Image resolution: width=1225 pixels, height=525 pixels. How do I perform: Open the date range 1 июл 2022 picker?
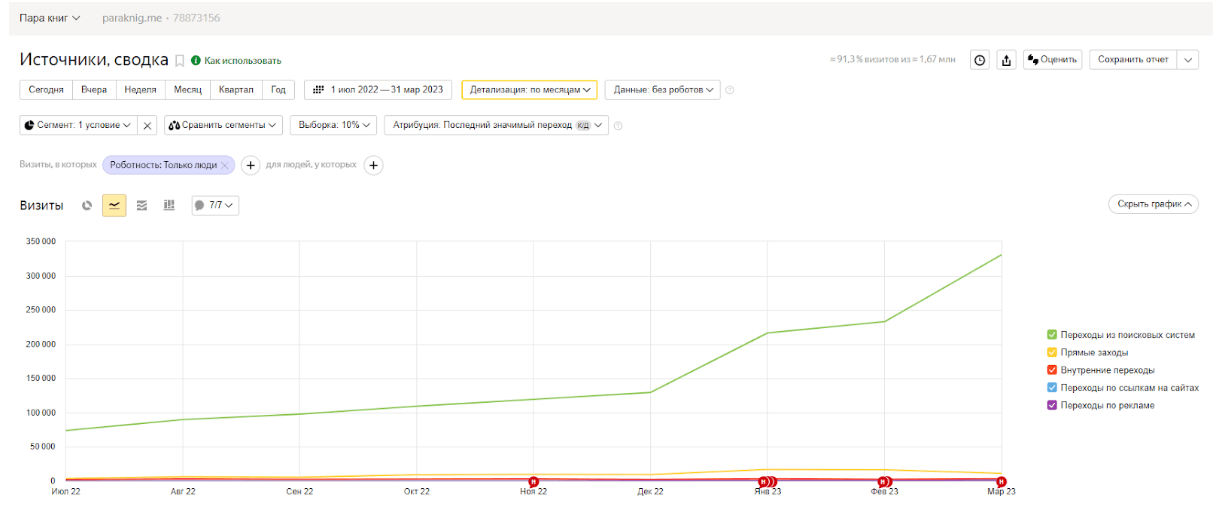click(378, 89)
